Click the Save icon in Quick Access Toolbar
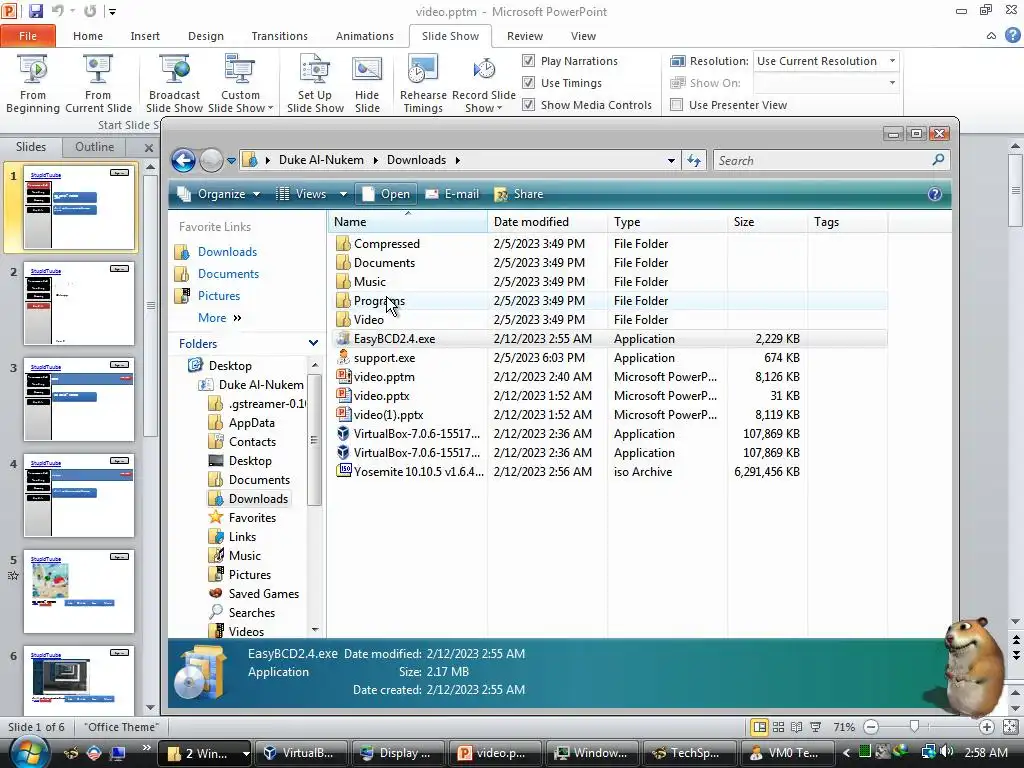1024x768 pixels. click(35, 11)
